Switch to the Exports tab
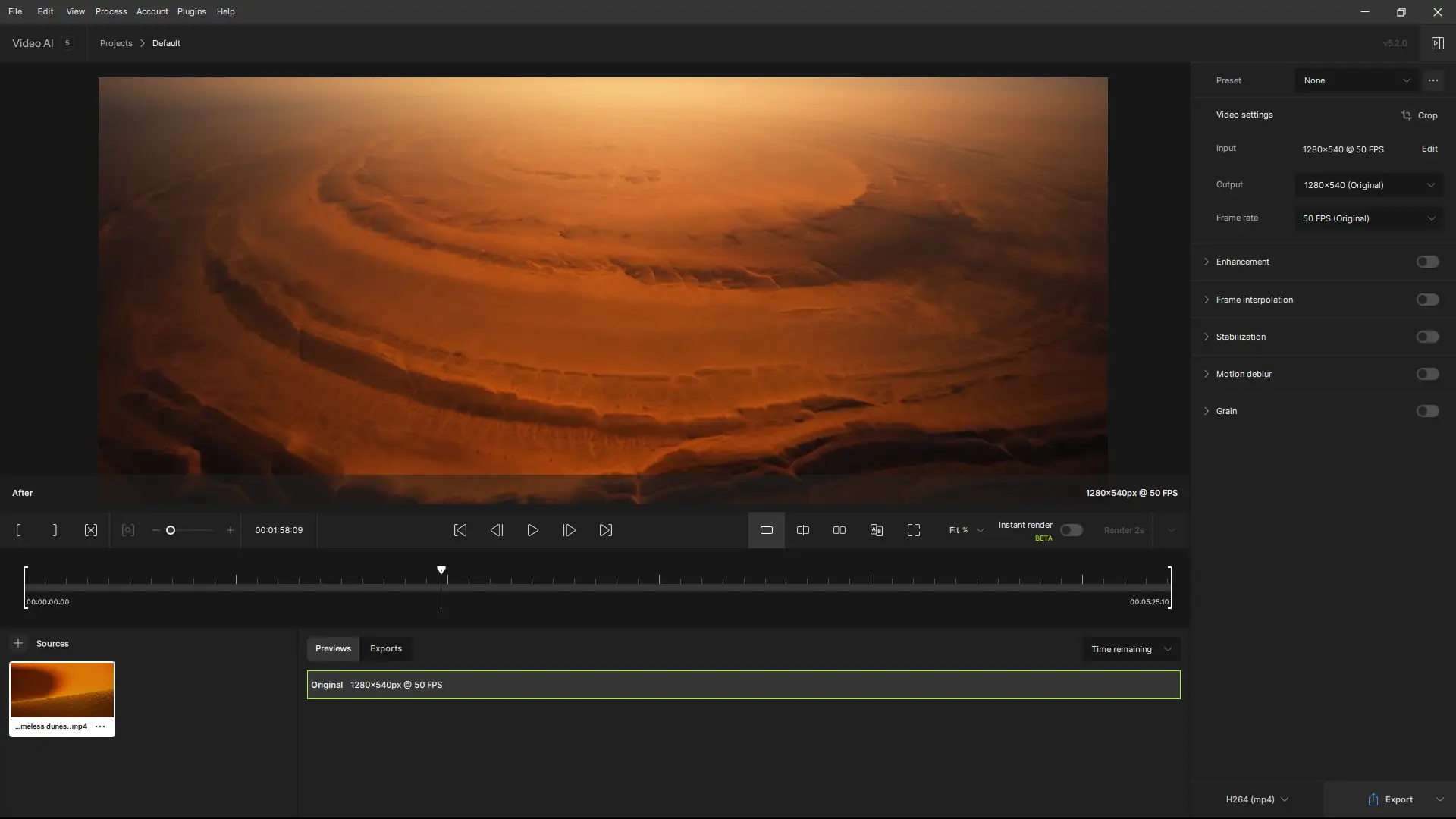The width and height of the screenshot is (1456, 819). pos(385,648)
